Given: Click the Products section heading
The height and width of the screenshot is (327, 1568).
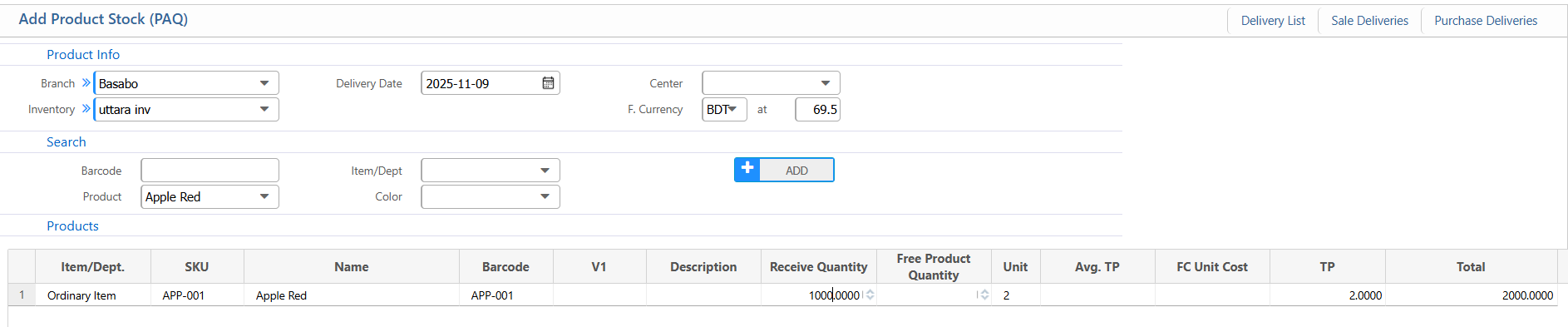Looking at the screenshot, I should click(x=72, y=226).
